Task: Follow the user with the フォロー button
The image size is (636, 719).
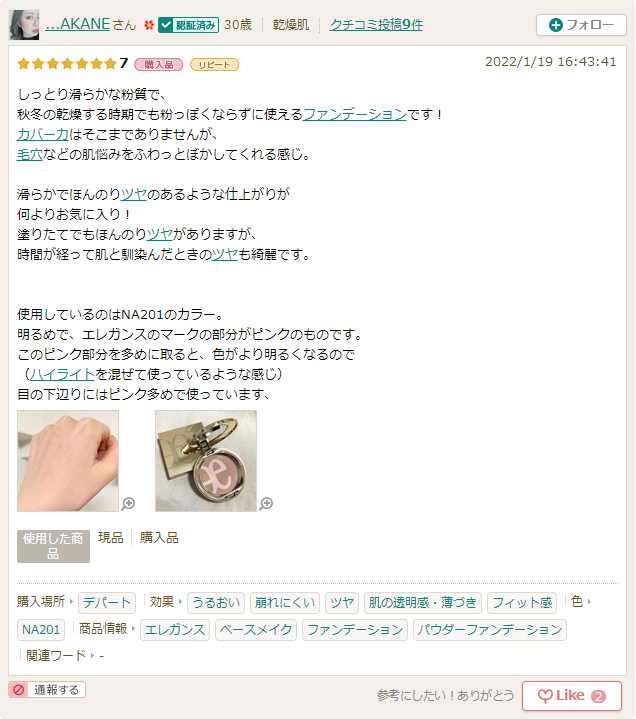Action: (x=581, y=25)
